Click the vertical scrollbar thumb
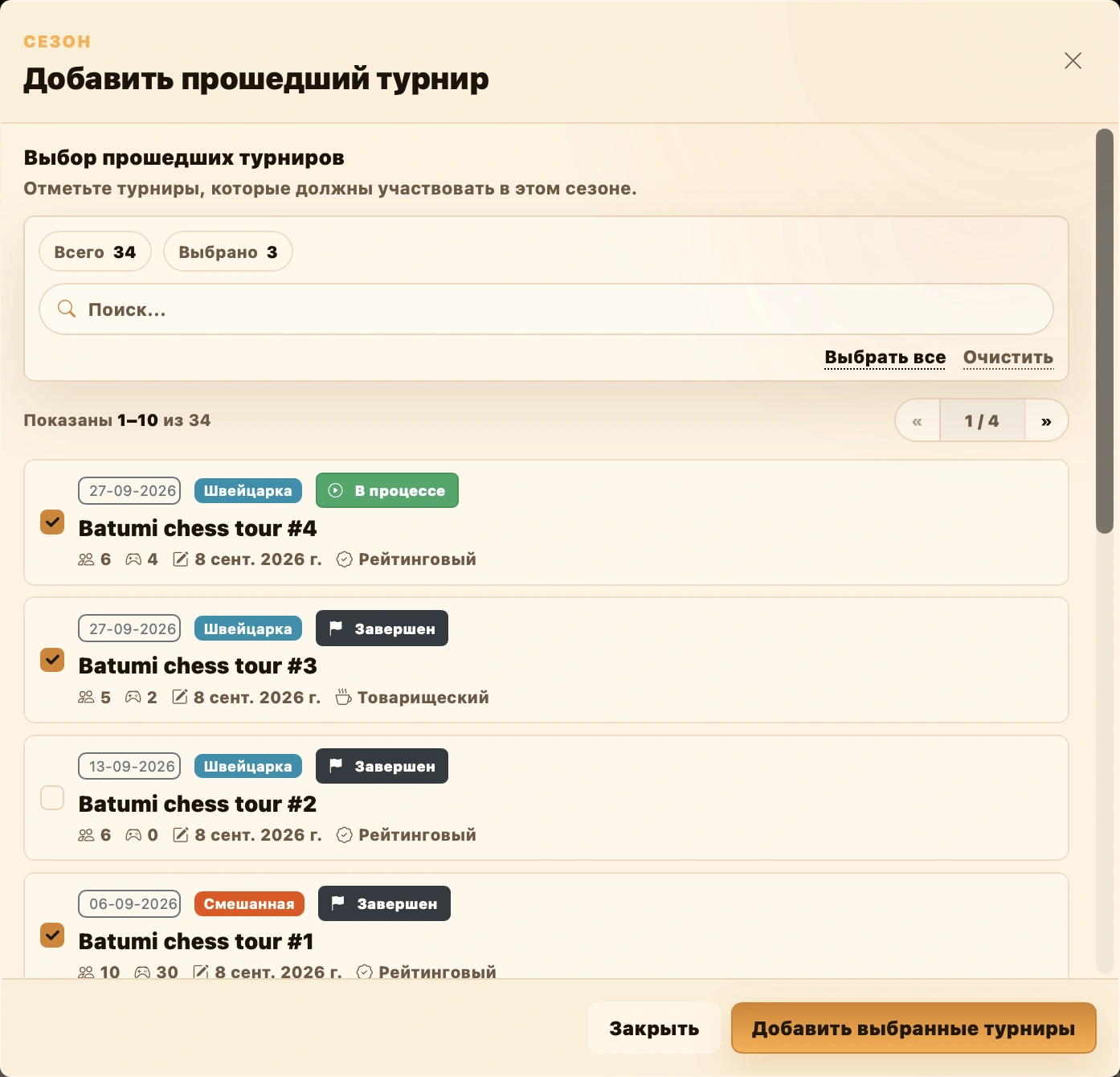Viewport: 1120px width, 1077px height. pyautogui.click(x=1105, y=331)
